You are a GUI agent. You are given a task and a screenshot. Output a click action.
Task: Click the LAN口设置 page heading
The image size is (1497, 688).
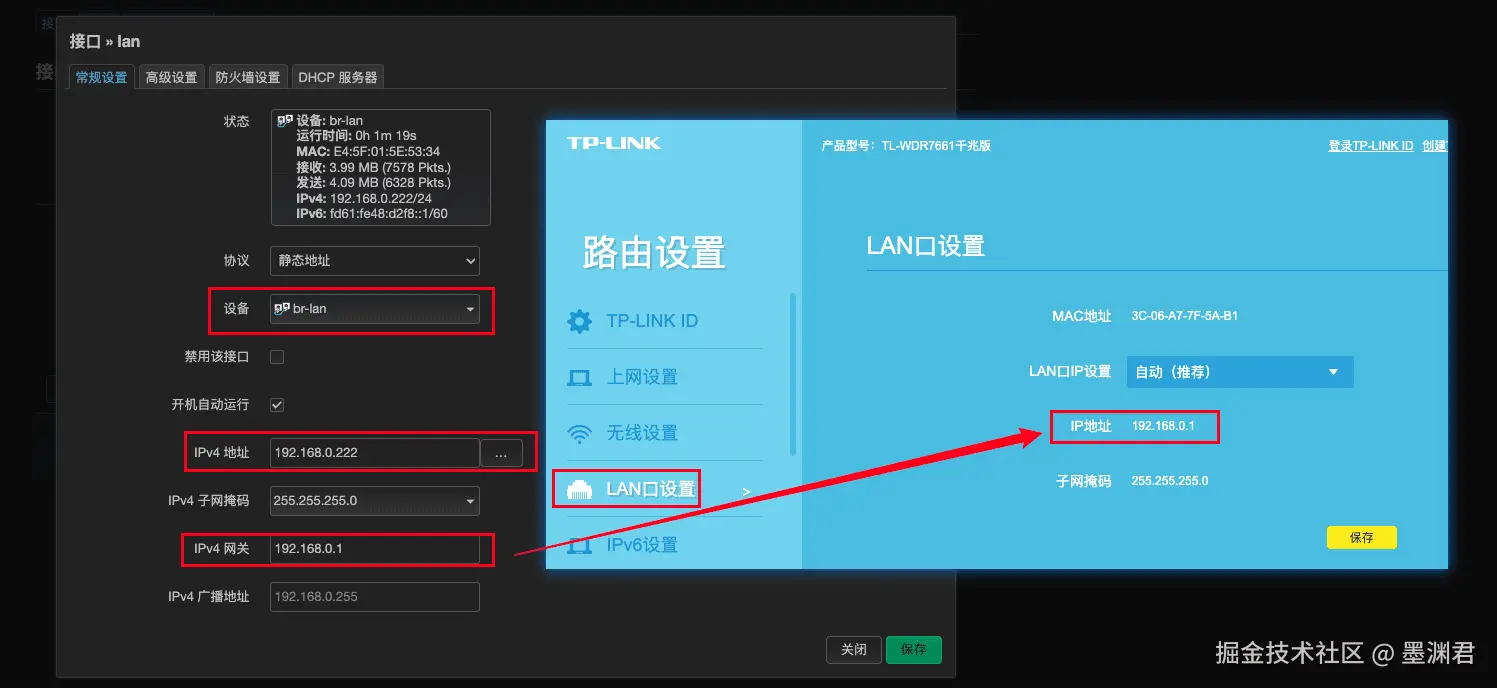[926, 246]
